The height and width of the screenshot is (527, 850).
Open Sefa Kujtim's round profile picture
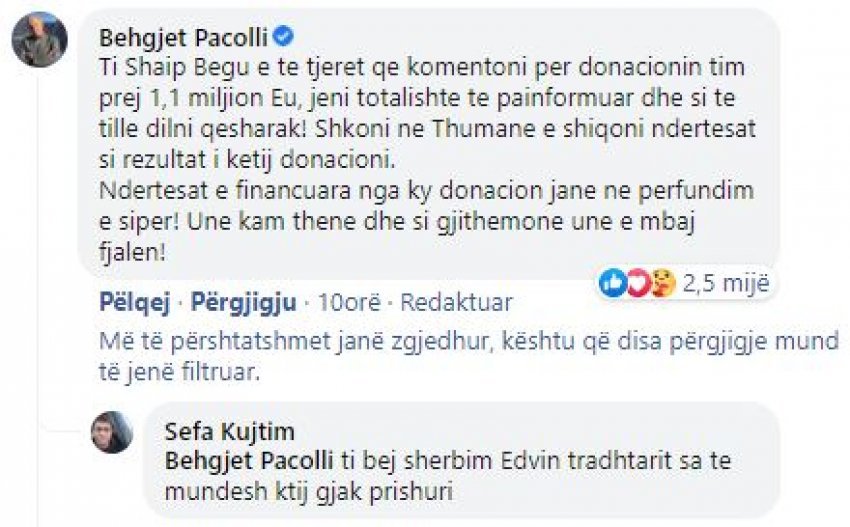pyautogui.click(x=112, y=432)
